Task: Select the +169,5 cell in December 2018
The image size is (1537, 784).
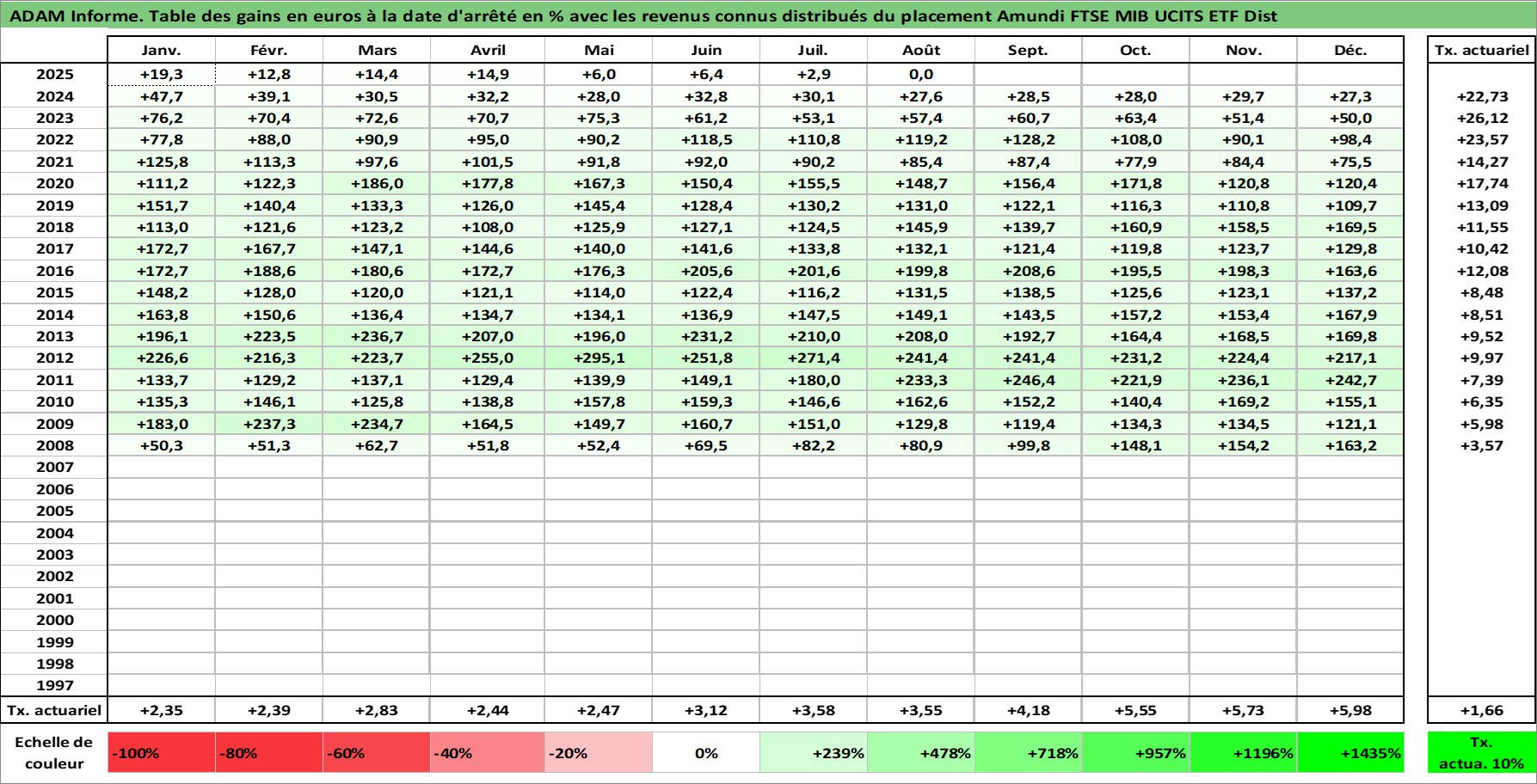Action: pyautogui.click(x=1350, y=227)
